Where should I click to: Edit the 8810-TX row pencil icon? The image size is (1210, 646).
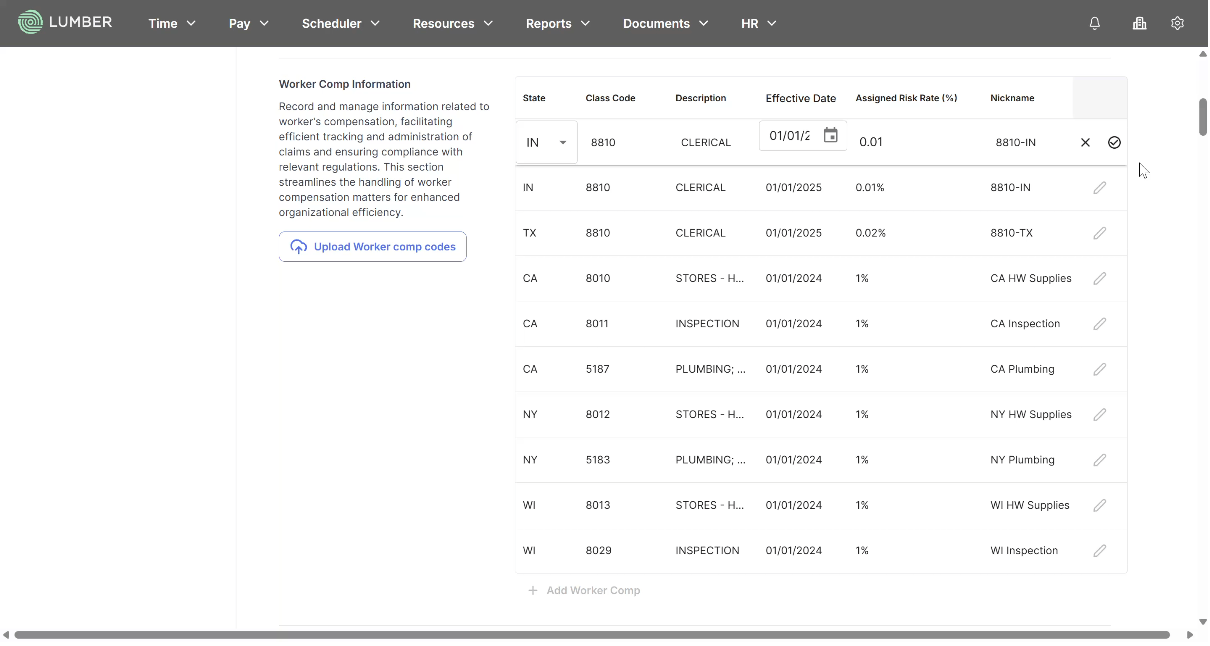pyautogui.click(x=1100, y=233)
